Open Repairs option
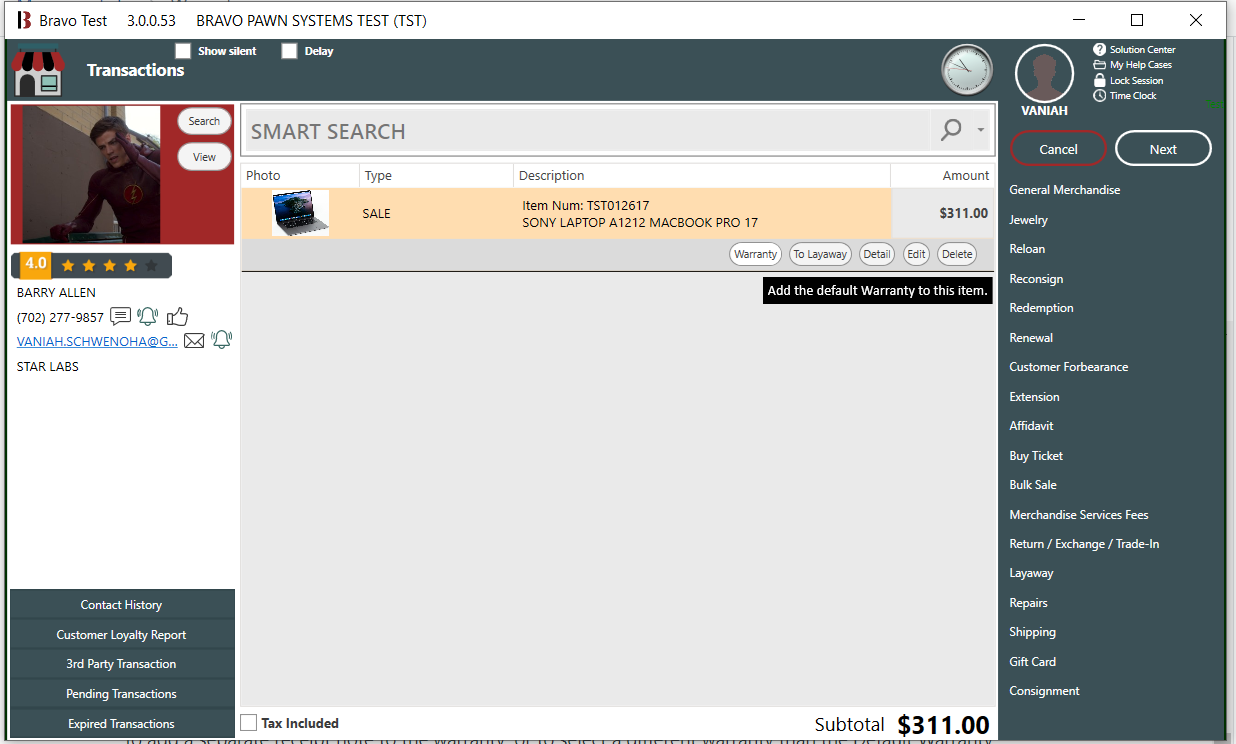 [1028, 603]
